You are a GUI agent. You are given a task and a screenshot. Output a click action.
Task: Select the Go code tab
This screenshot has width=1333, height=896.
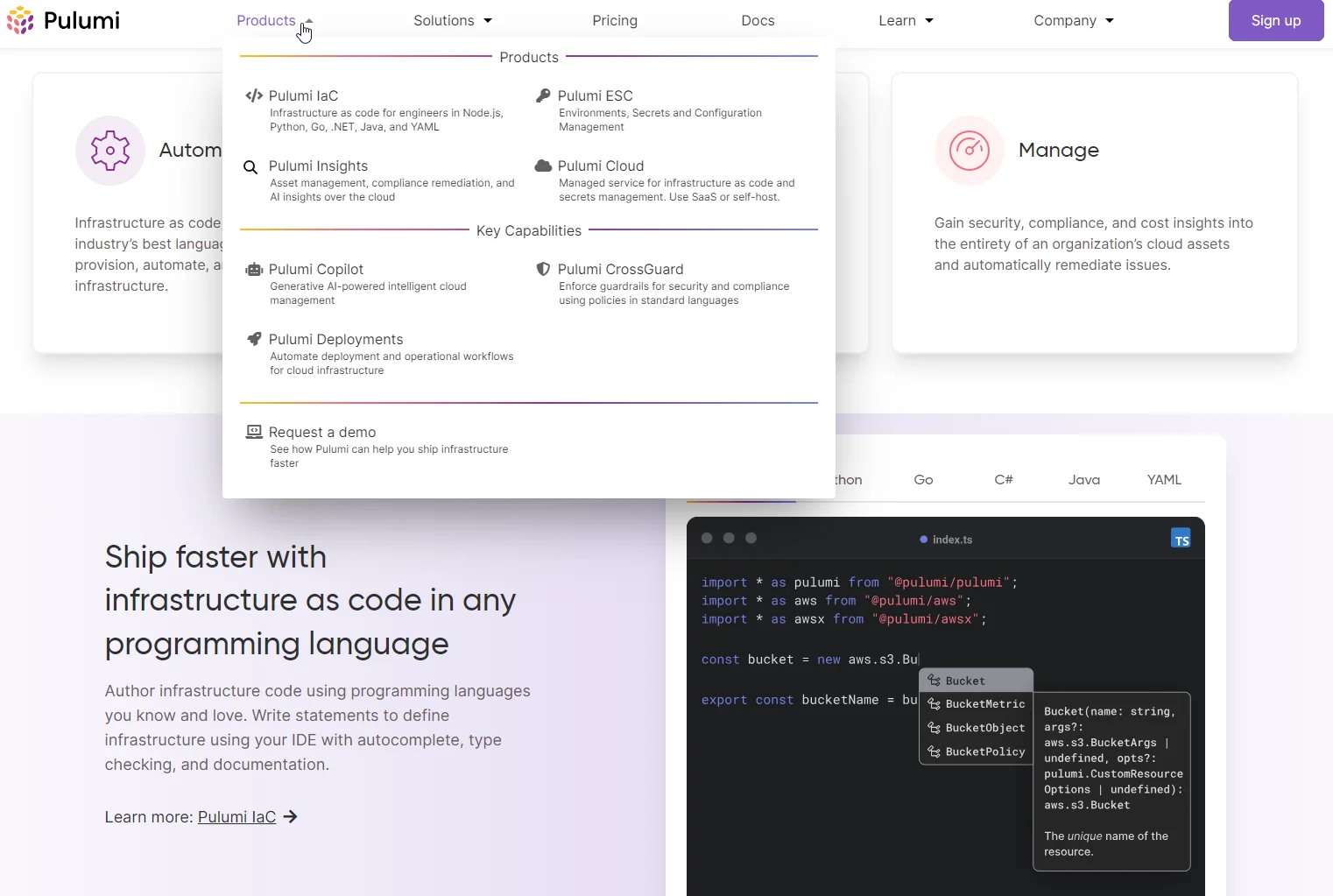923,480
